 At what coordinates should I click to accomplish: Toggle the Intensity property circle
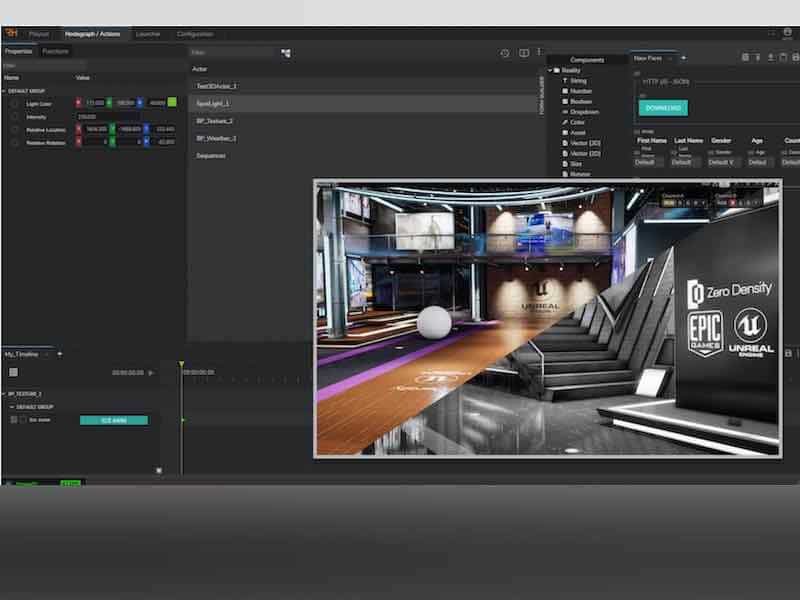click(x=15, y=116)
